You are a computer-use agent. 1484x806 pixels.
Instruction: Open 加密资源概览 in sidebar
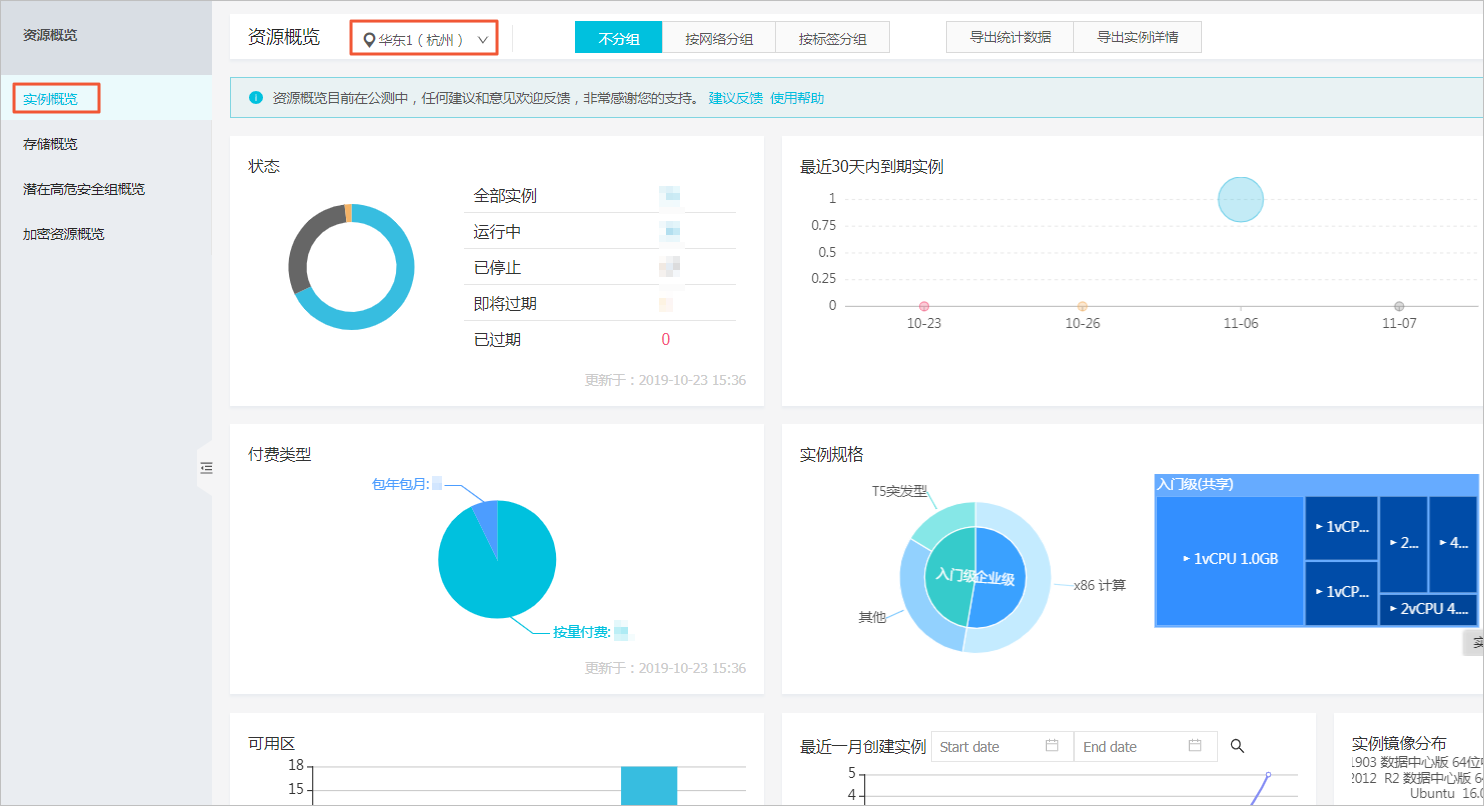(x=64, y=234)
